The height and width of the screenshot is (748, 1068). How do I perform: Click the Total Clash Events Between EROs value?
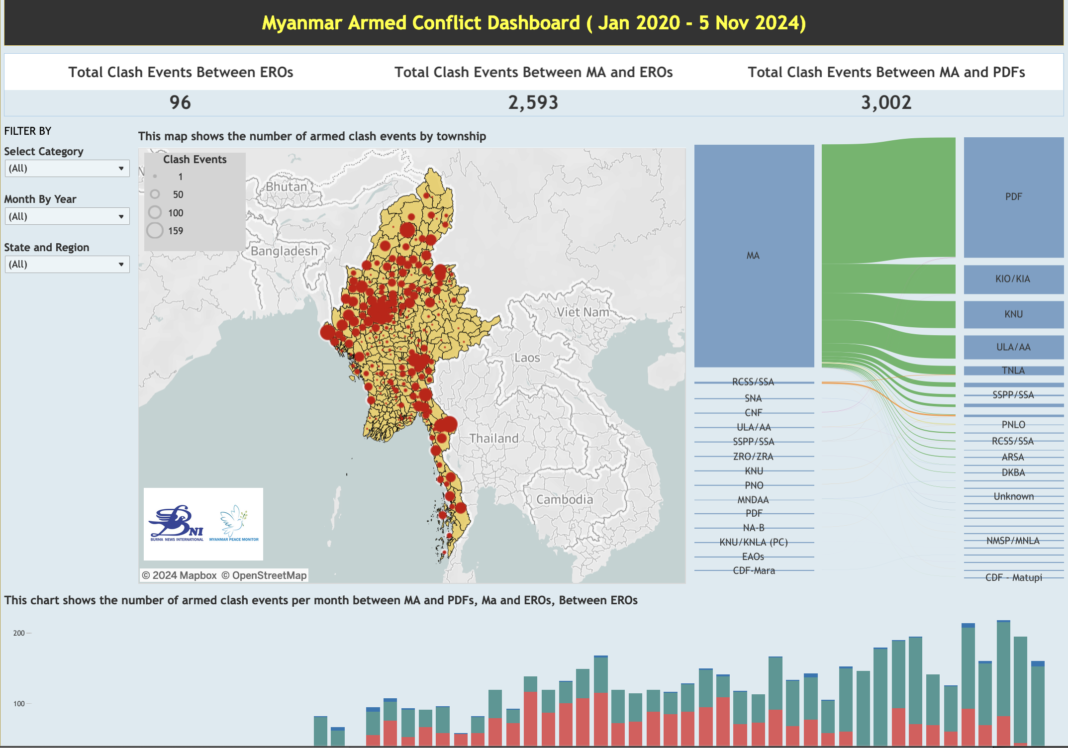[180, 103]
